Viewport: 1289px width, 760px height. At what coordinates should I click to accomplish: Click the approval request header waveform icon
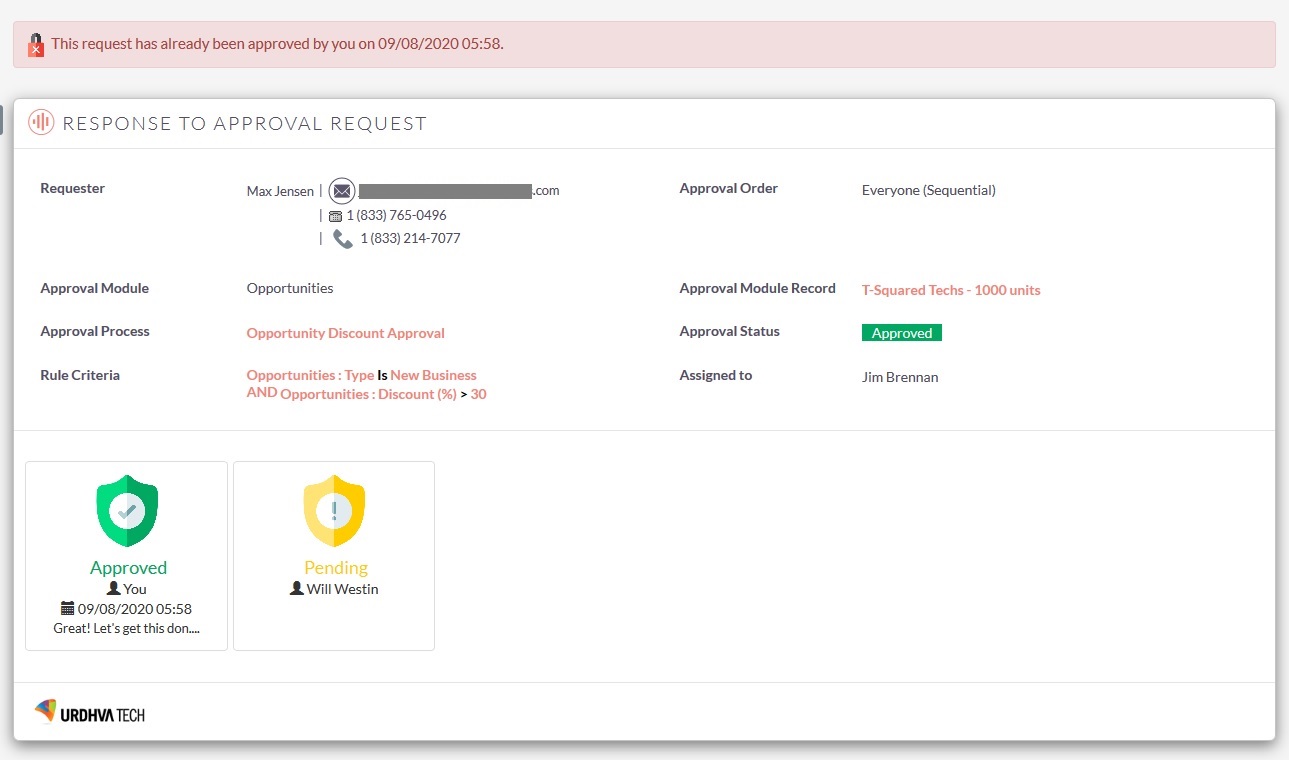click(41, 123)
